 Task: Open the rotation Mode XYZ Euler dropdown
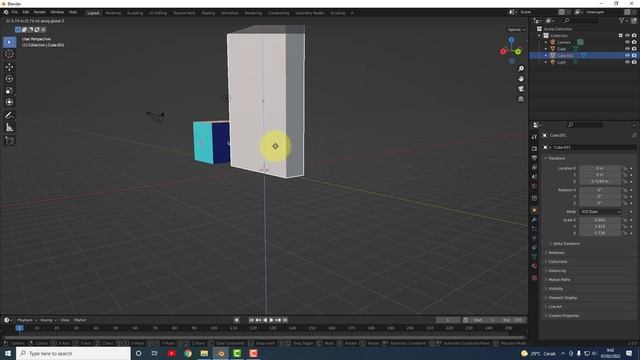click(x=600, y=212)
